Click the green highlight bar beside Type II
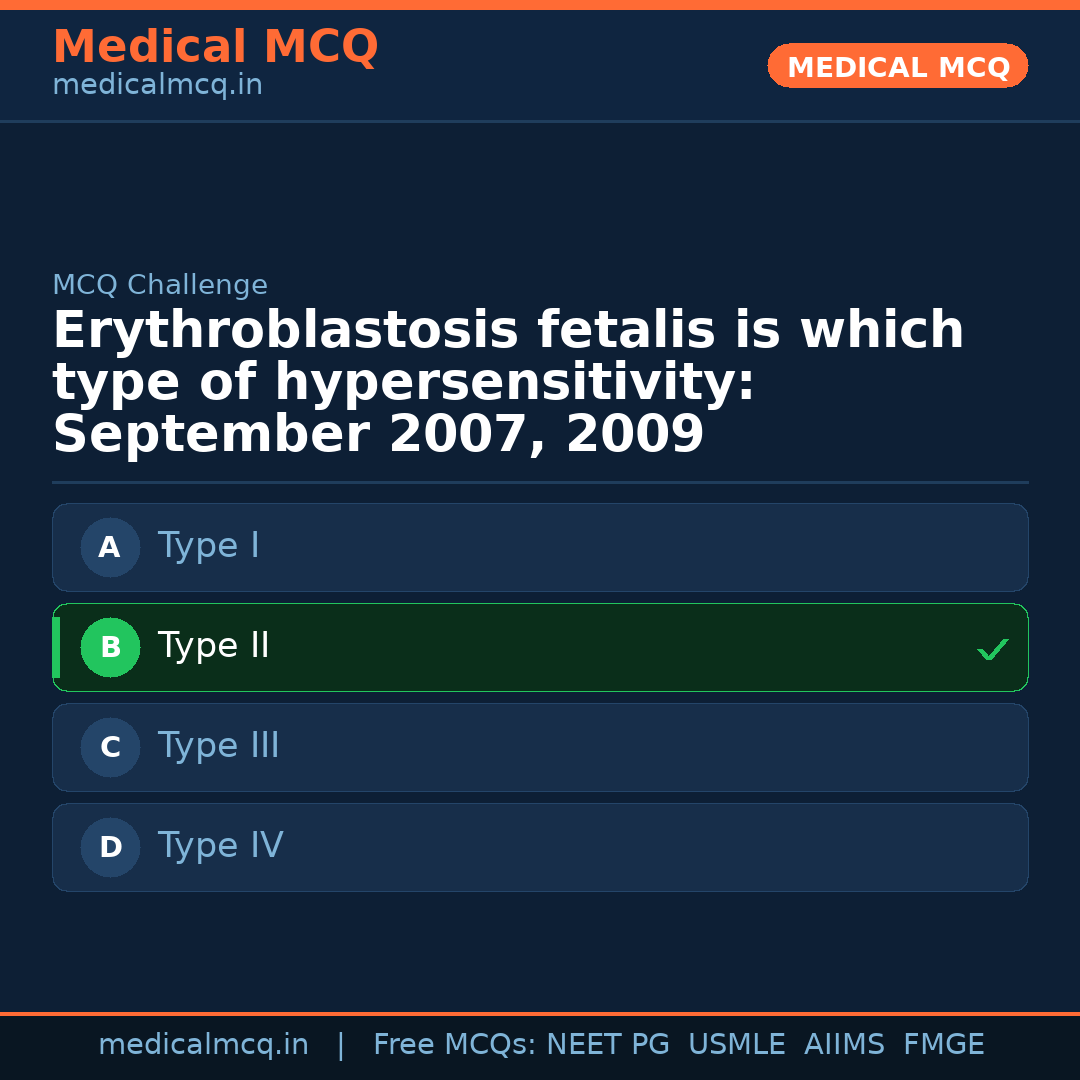 56,647
